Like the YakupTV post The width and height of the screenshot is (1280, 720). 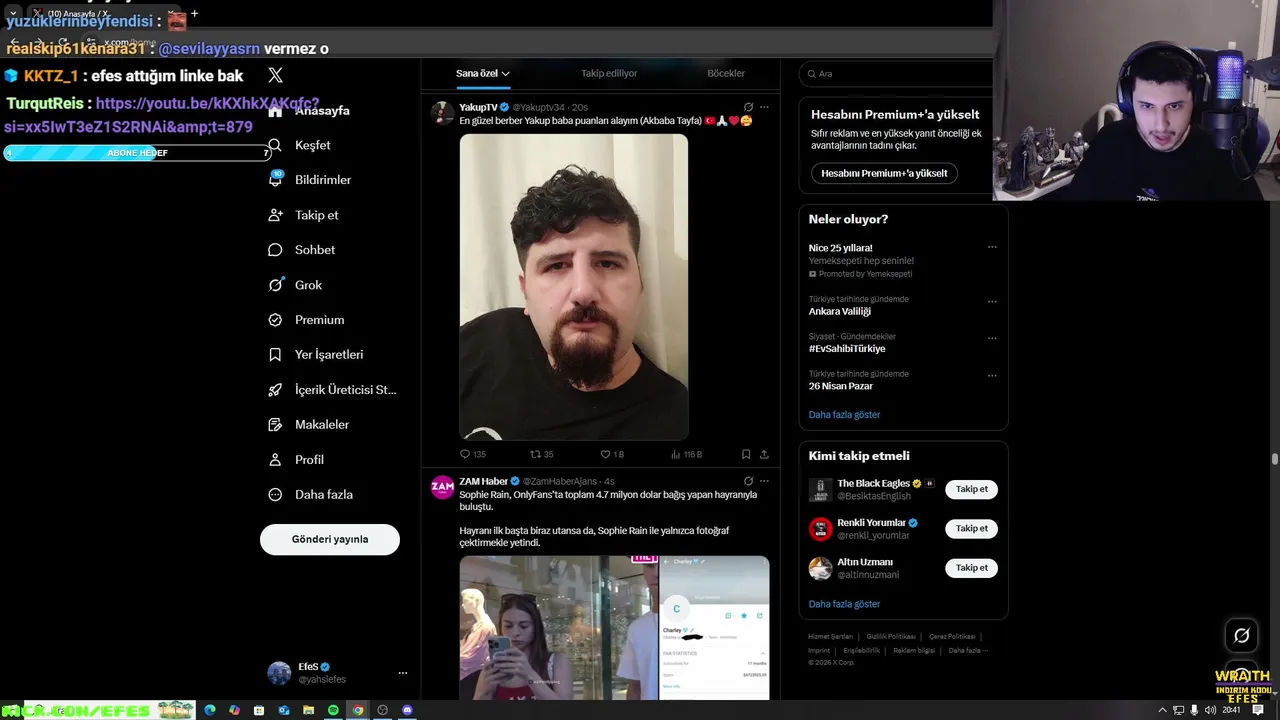coord(611,454)
